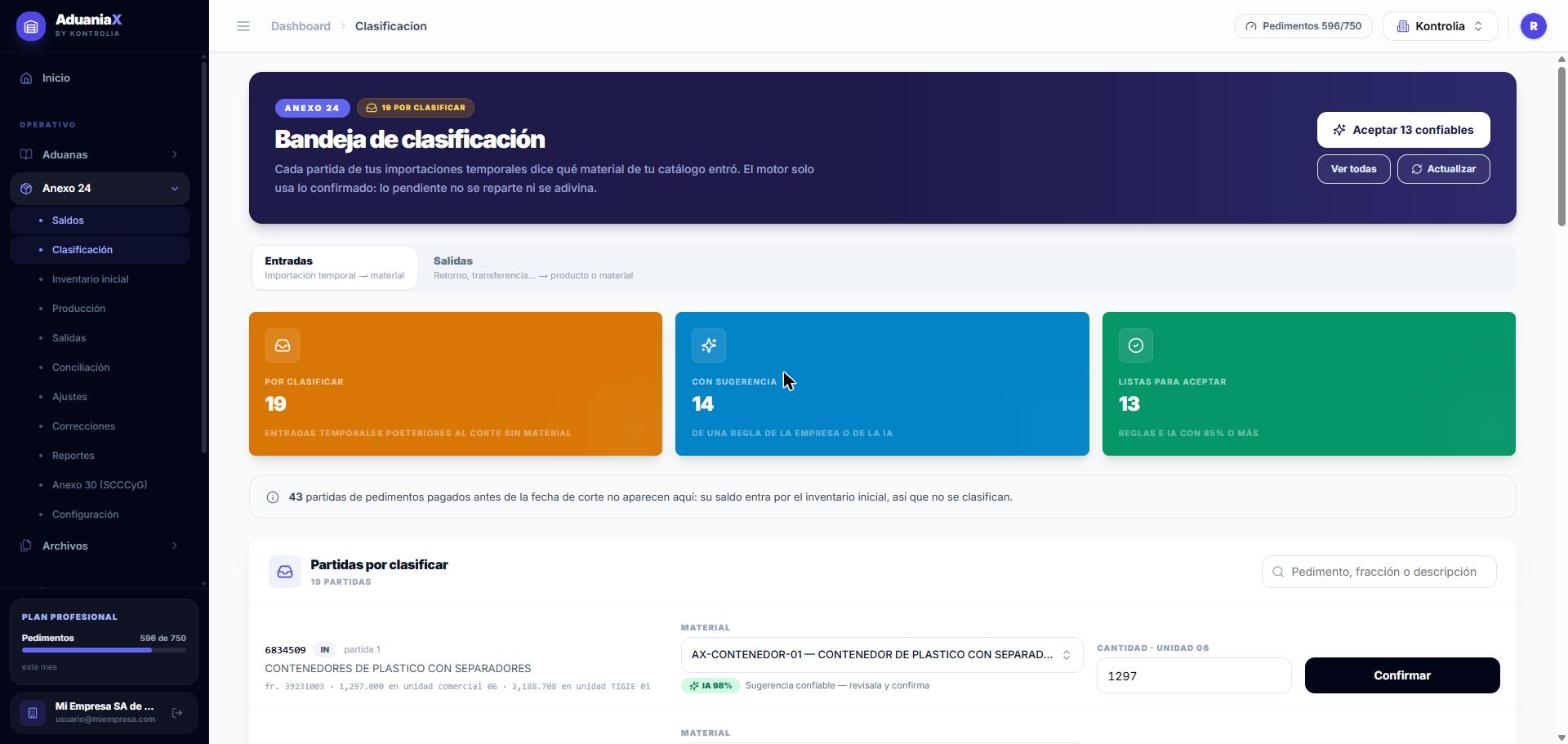Expand the Aduanas submenu chevron
1568x744 pixels.
pos(174,155)
